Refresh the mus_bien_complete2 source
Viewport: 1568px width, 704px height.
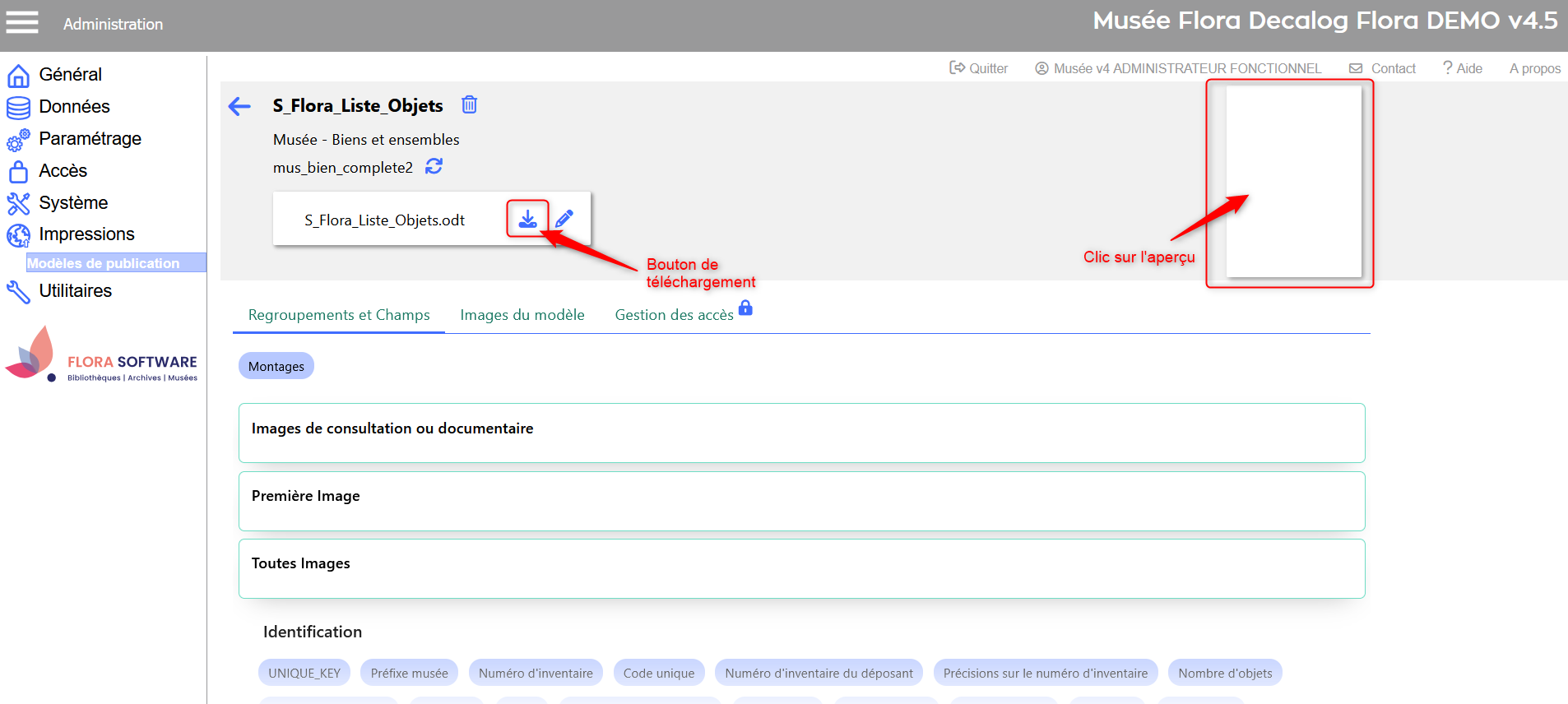(434, 167)
